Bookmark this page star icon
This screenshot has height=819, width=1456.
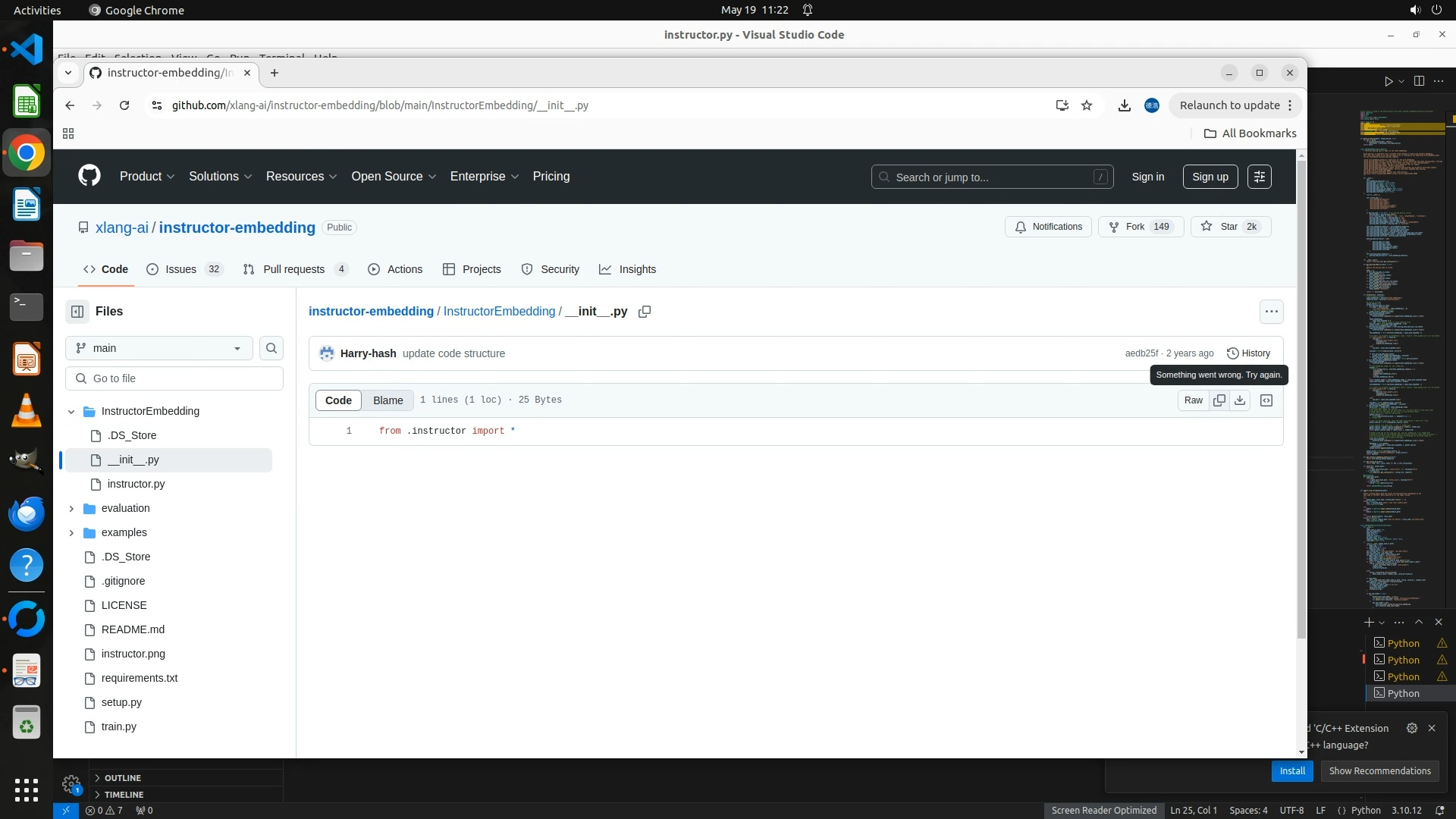point(1087,105)
